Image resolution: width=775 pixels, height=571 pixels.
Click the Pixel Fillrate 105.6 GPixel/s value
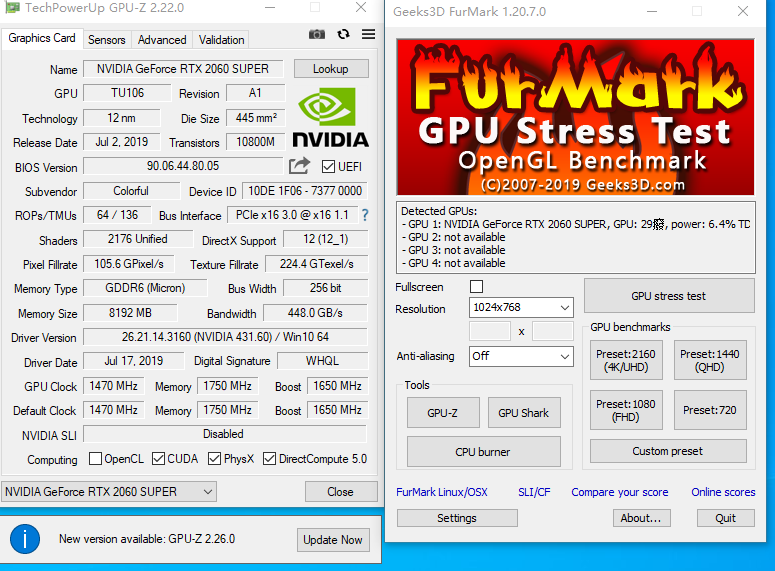129,264
